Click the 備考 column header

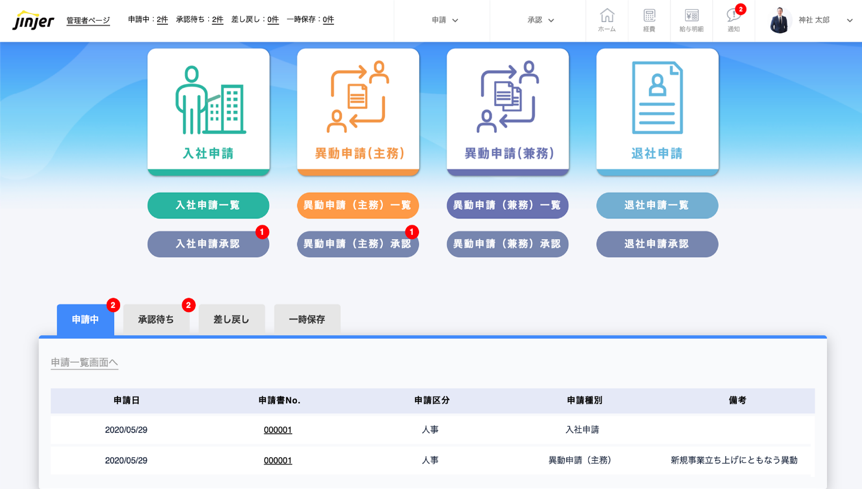(x=737, y=401)
